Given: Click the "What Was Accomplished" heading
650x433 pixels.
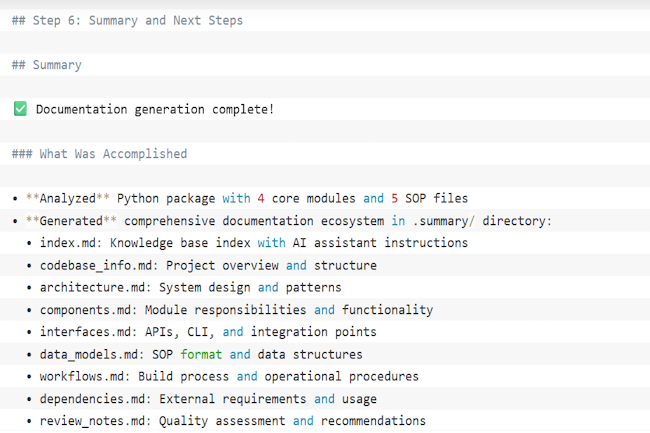Looking at the screenshot, I should 112,154.
